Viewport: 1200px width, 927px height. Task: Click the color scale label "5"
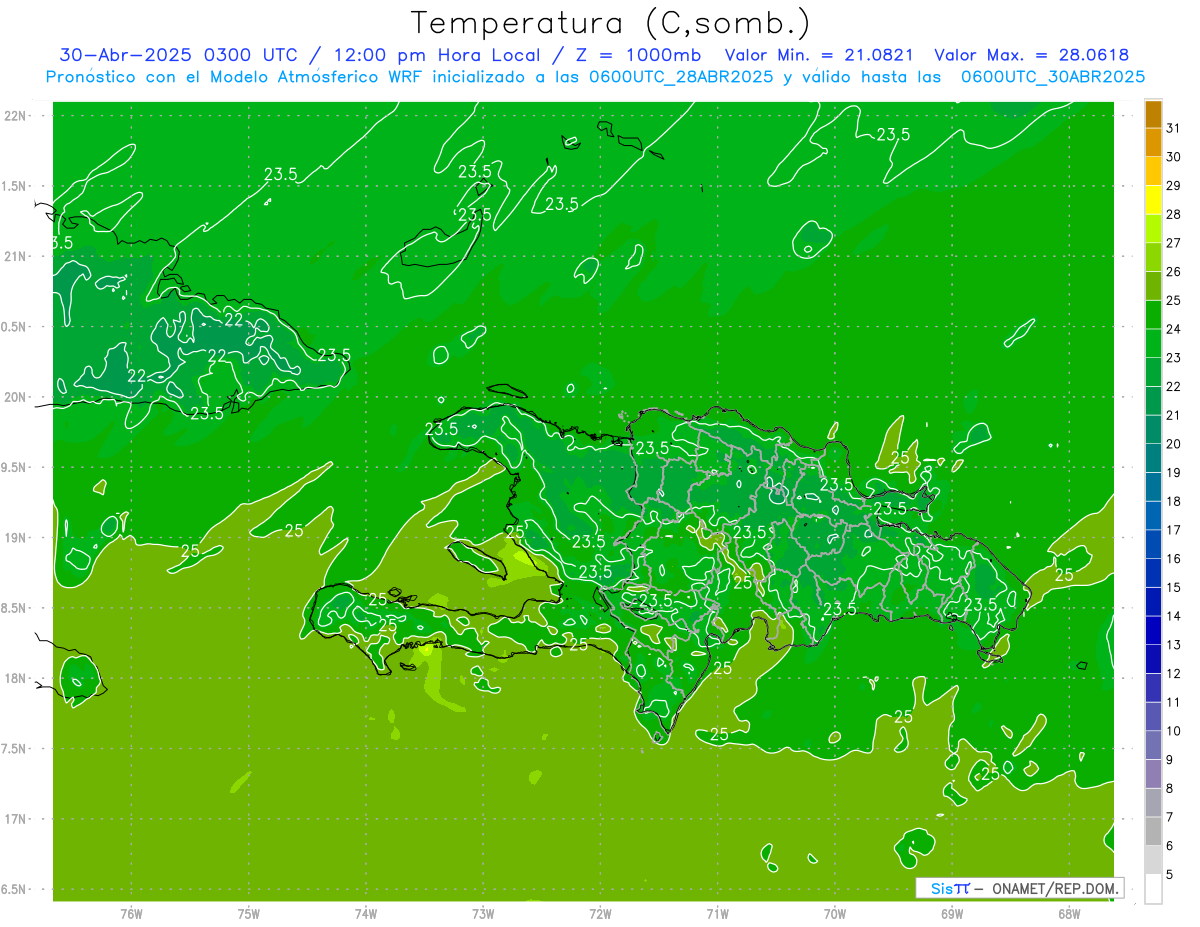pos(1170,874)
